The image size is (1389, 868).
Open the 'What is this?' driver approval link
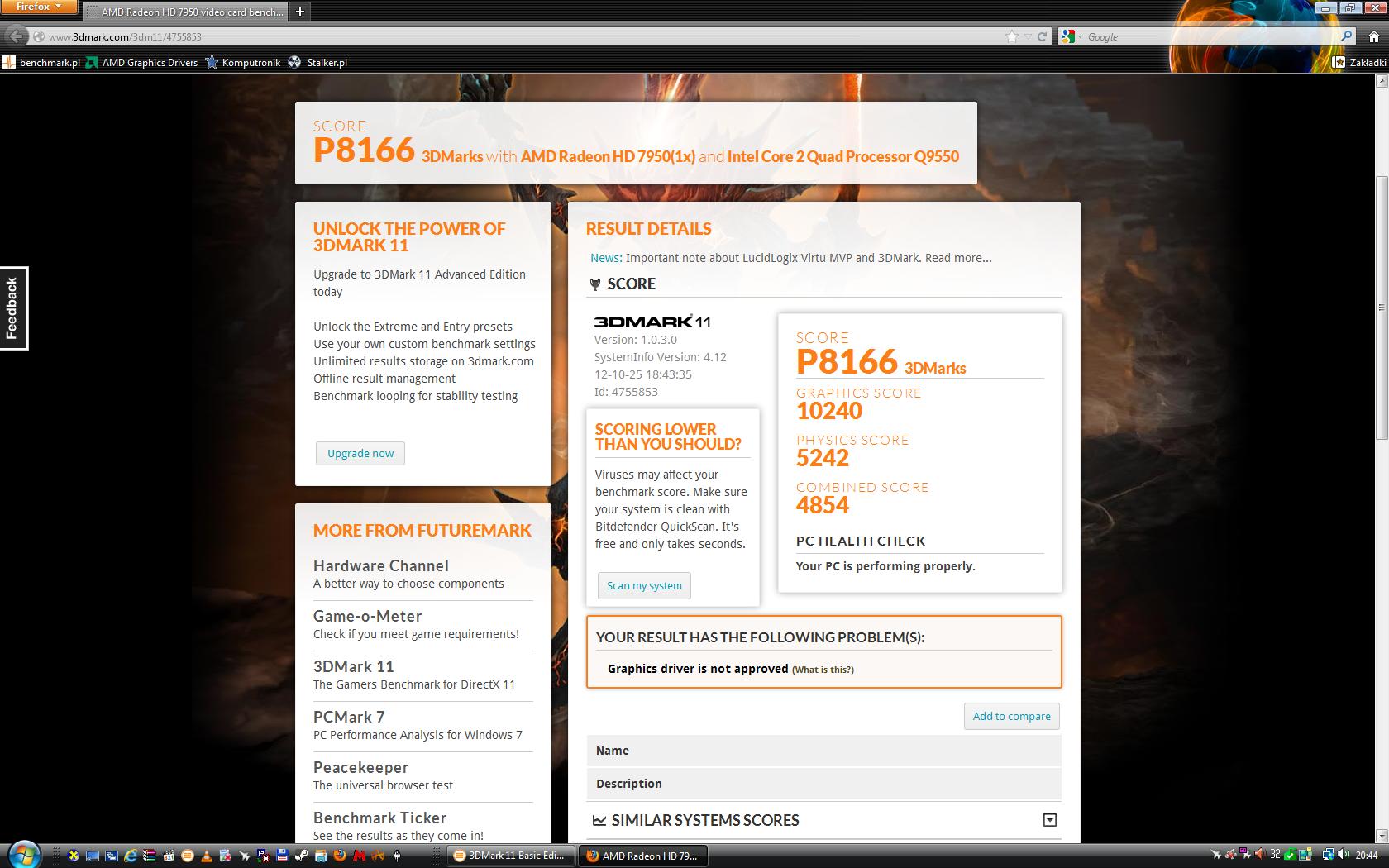(x=823, y=670)
